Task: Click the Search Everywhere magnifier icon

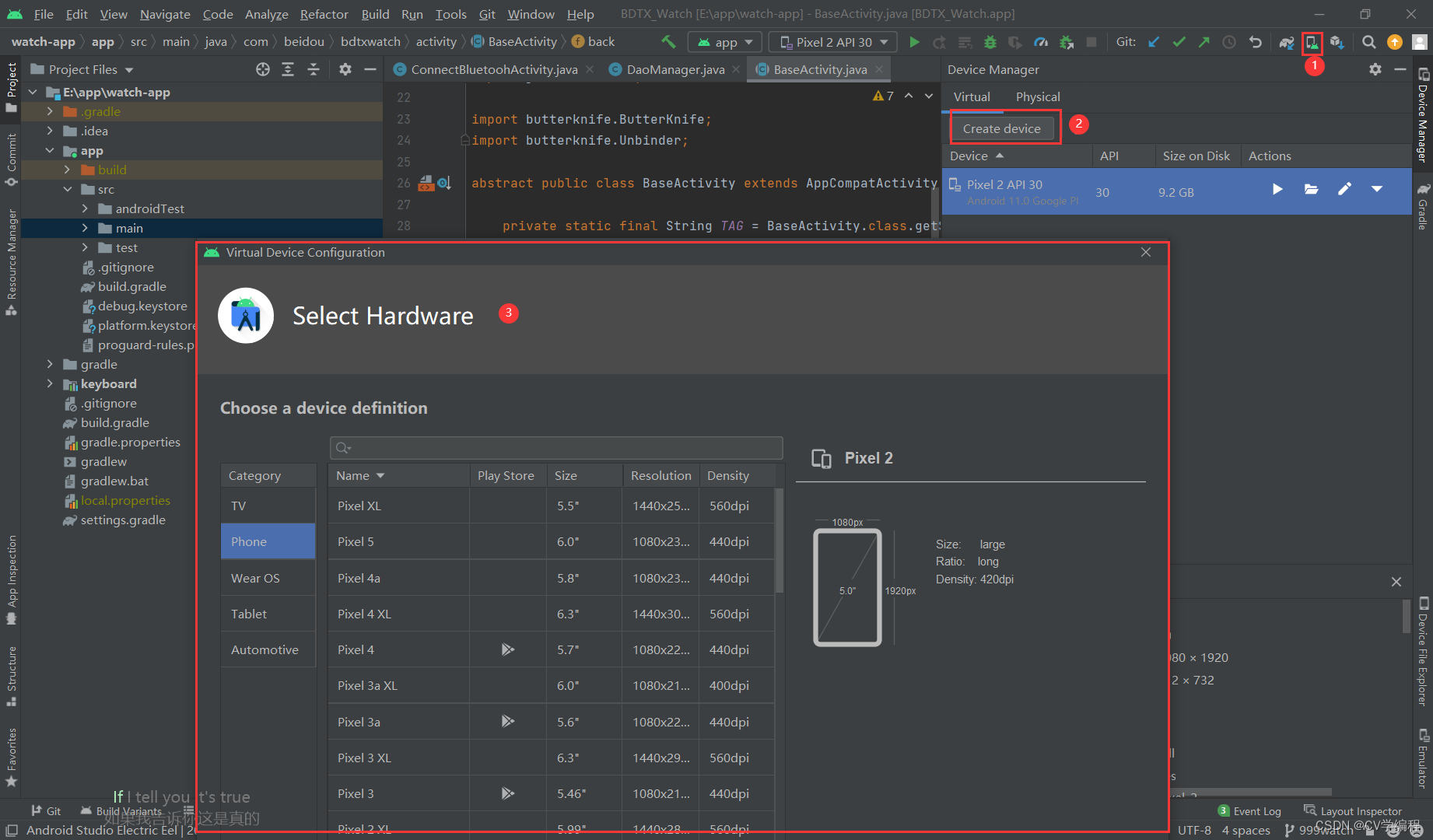Action: (x=1369, y=42)
